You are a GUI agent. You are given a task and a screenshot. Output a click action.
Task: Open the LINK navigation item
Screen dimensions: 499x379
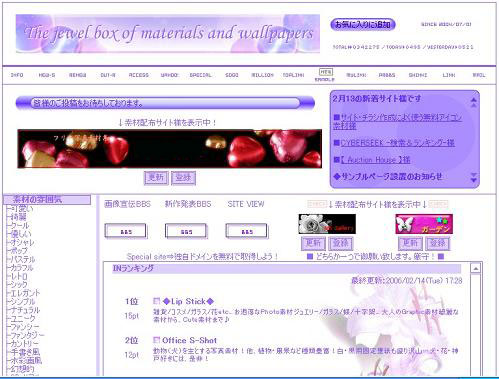(x=449, y=75)
